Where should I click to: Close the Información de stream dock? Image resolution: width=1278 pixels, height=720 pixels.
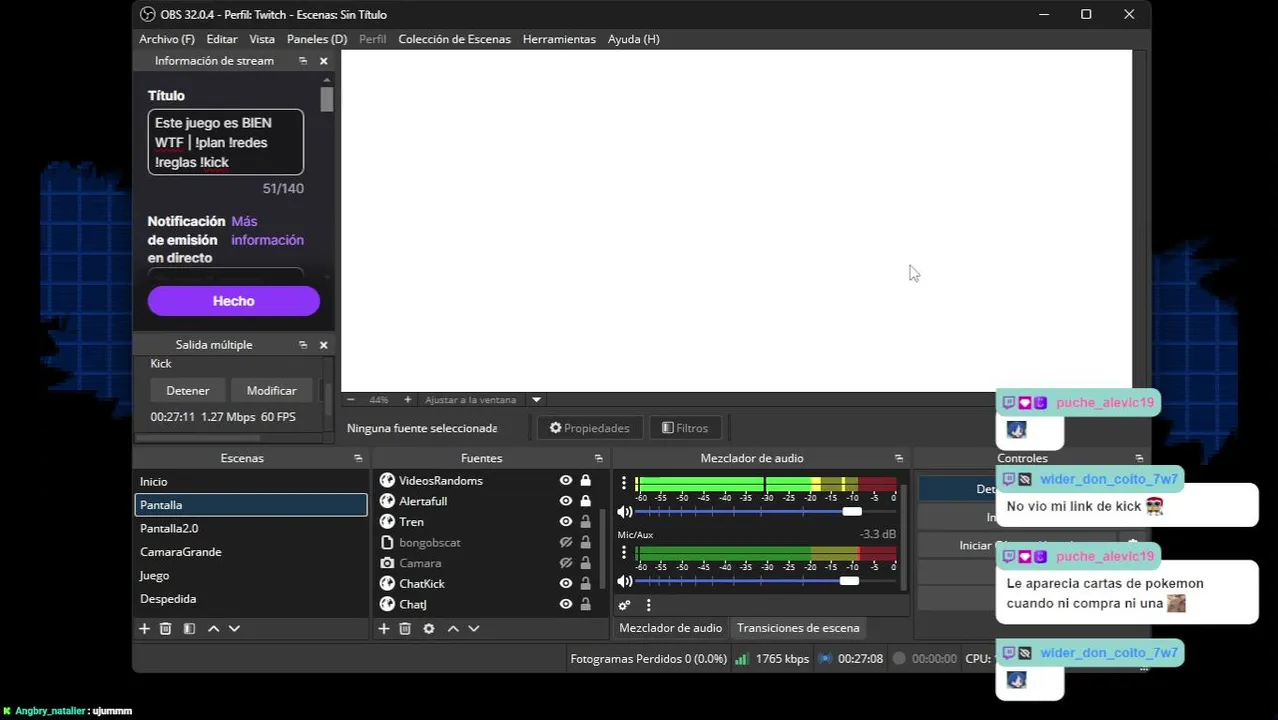[323, 61]
